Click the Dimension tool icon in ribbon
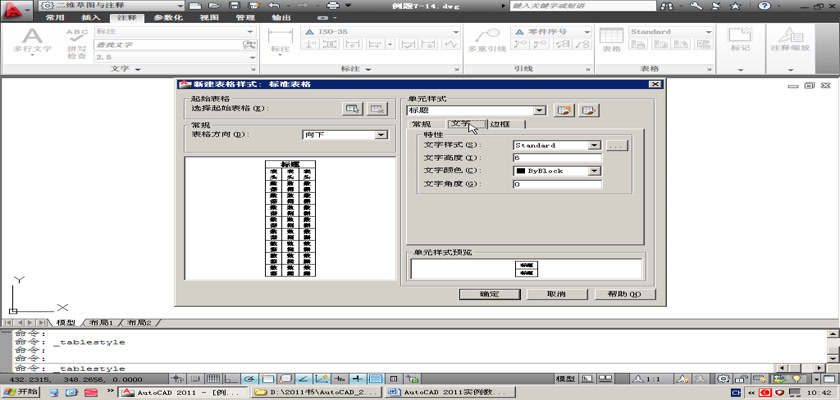 point(280,36)
